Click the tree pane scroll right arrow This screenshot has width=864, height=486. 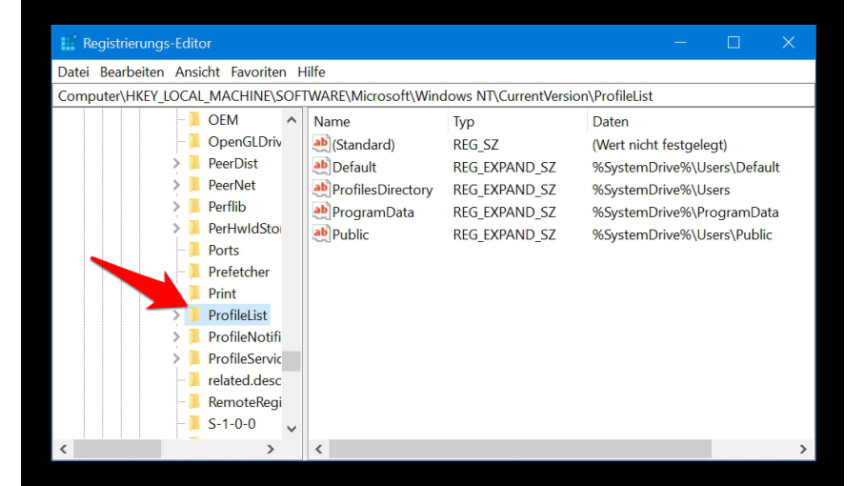pos(271,449)
